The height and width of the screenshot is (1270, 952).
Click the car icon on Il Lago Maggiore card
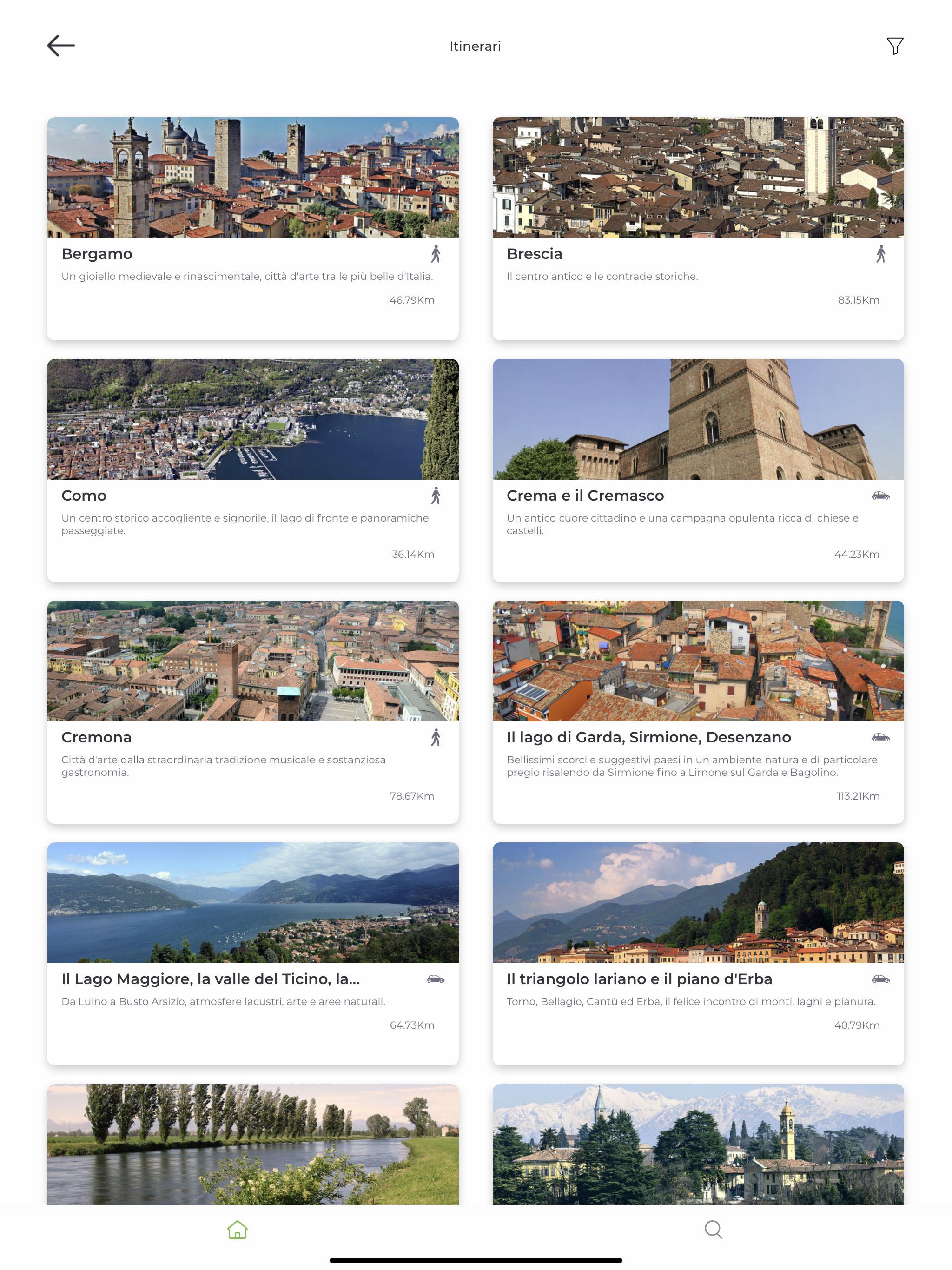pyautogui.click(x=435, y=979)
